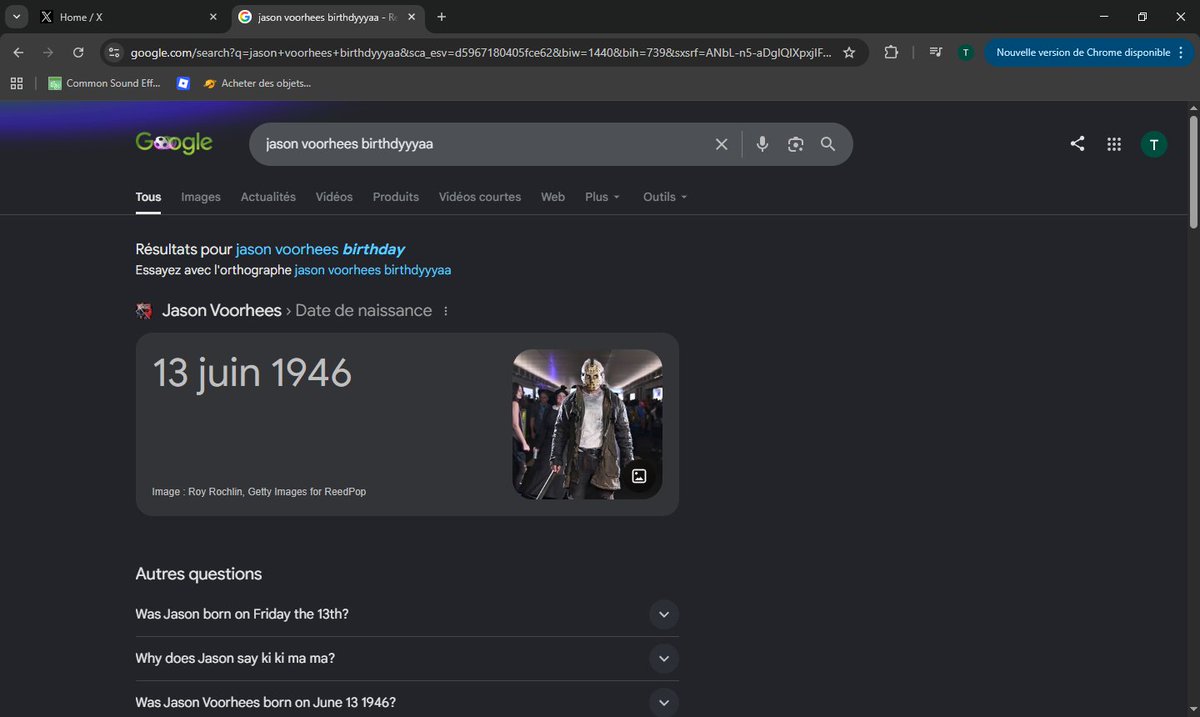Clear the search query with X
1200x717 pixels.
(721, 144)
